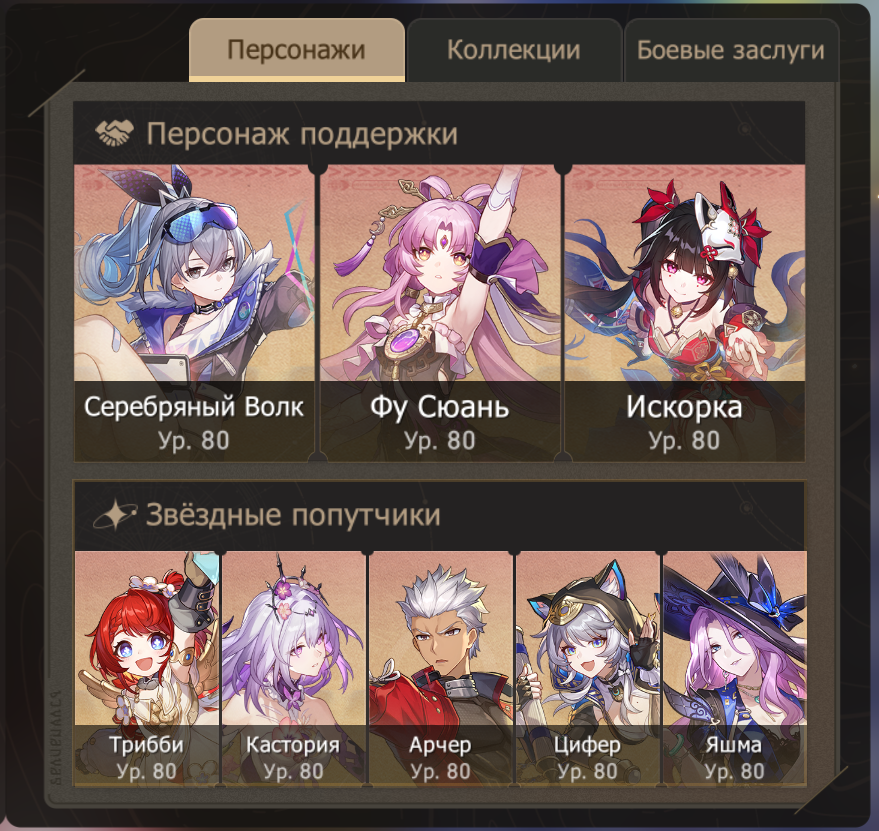Click the Персонаж поддержки section header
This screenshot has width=879, height=831.
[440, 133]
